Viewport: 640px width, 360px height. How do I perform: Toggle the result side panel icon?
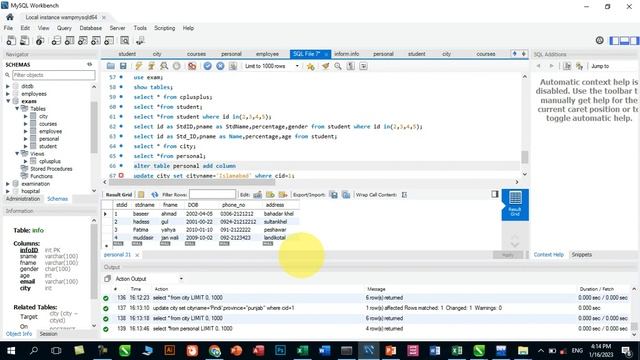click(x=495, y=194)
